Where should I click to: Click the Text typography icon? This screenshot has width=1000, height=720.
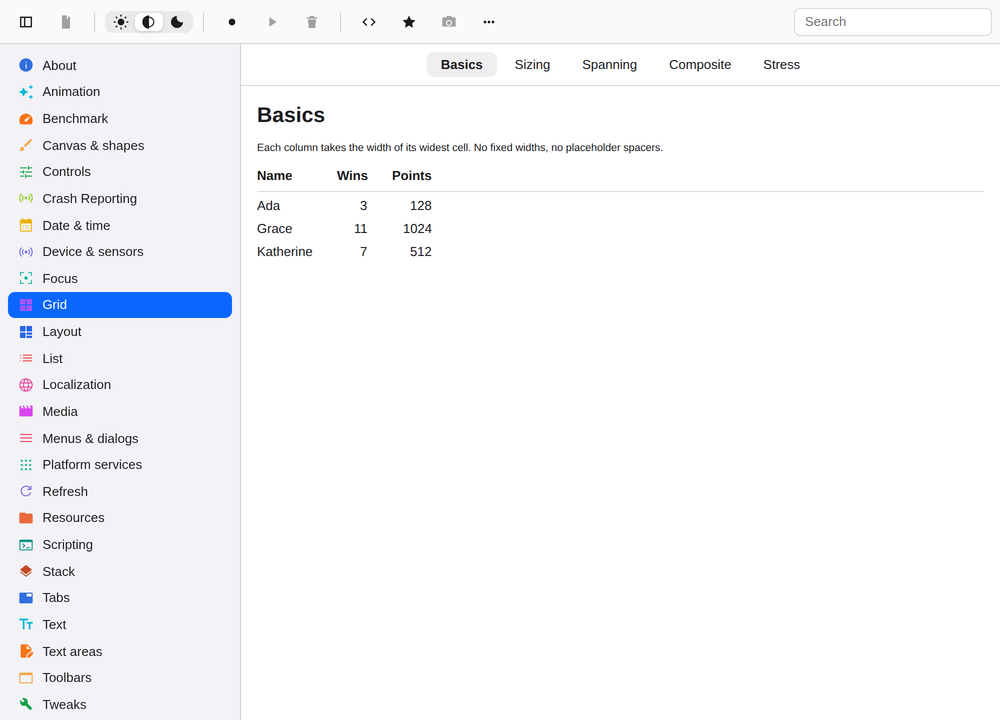click(x=26, y=624)
